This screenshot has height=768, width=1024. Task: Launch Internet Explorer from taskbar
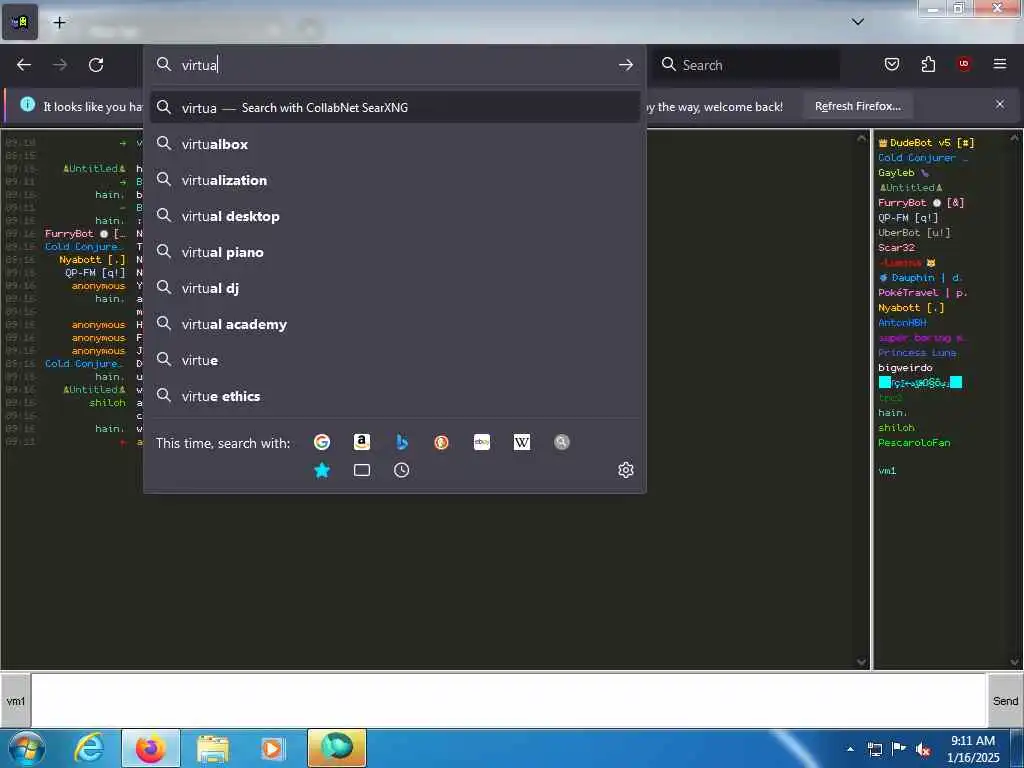(89, 748)
